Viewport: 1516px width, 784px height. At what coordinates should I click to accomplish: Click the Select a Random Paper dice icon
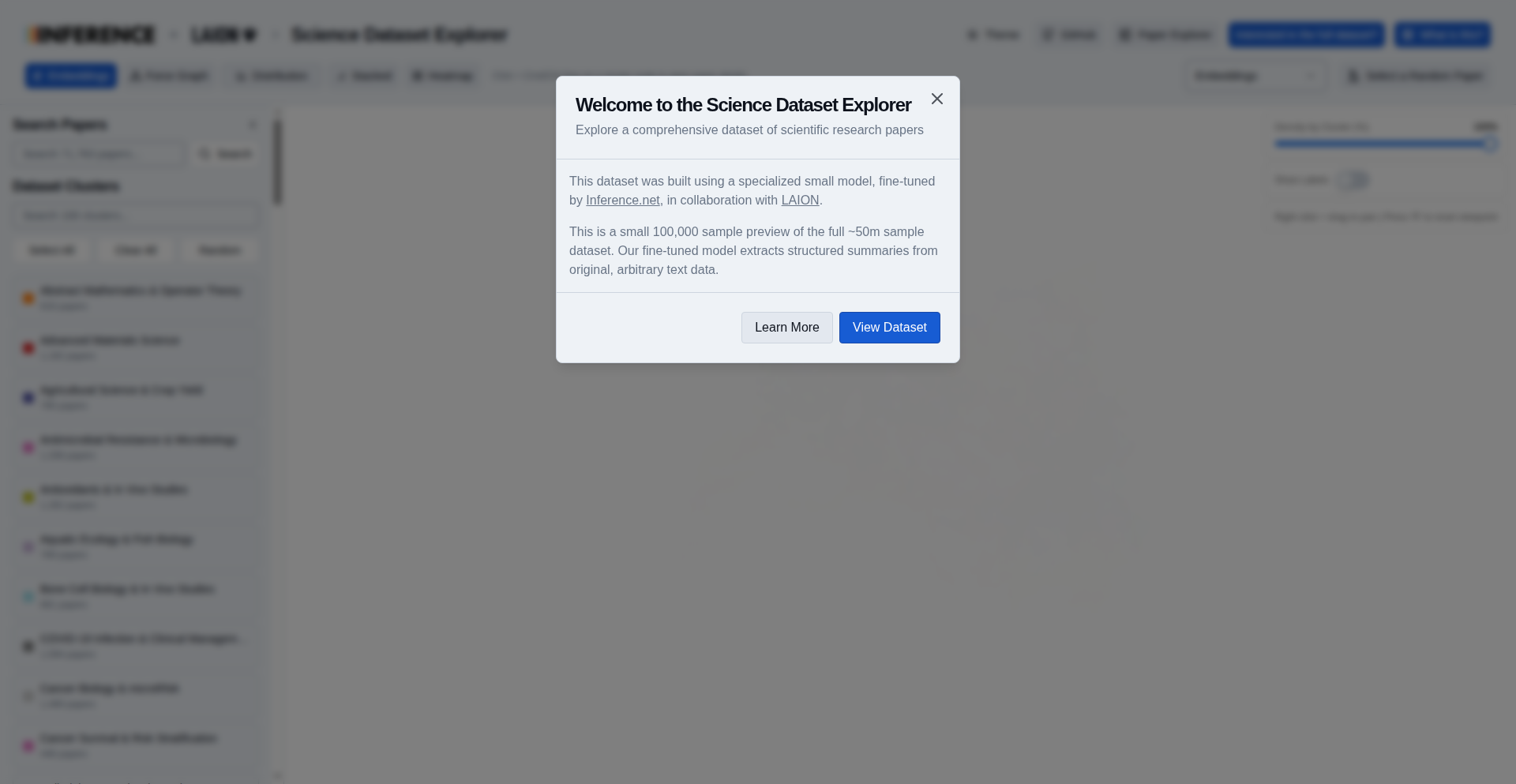coord(1353,76)
